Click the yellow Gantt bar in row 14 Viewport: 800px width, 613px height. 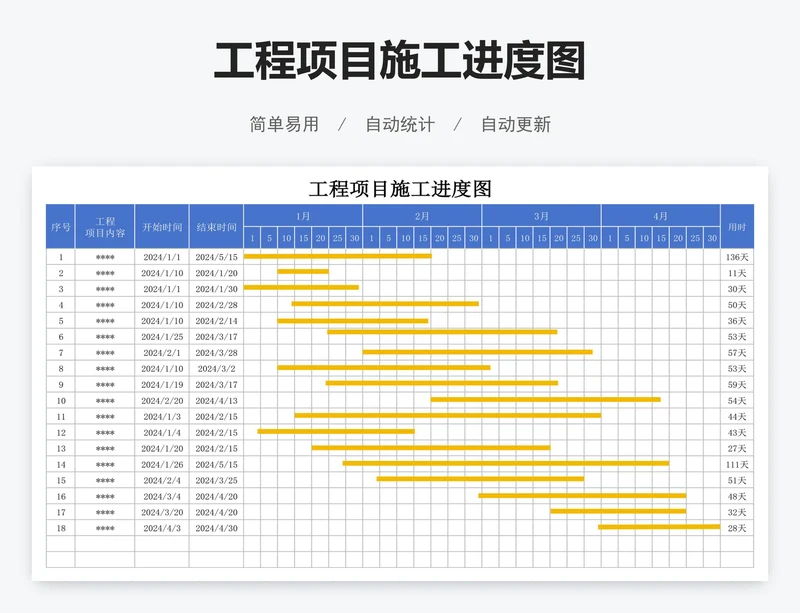coord(506,463)
